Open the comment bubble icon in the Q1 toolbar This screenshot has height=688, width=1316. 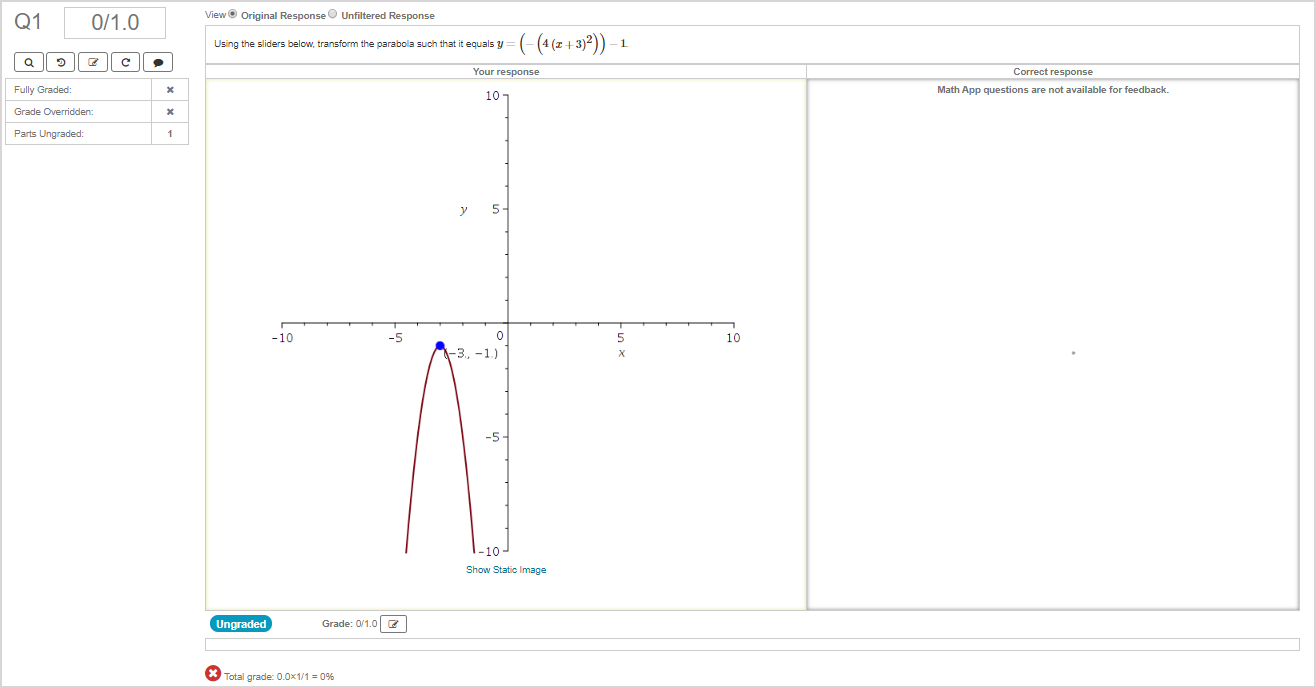(157, 62)
